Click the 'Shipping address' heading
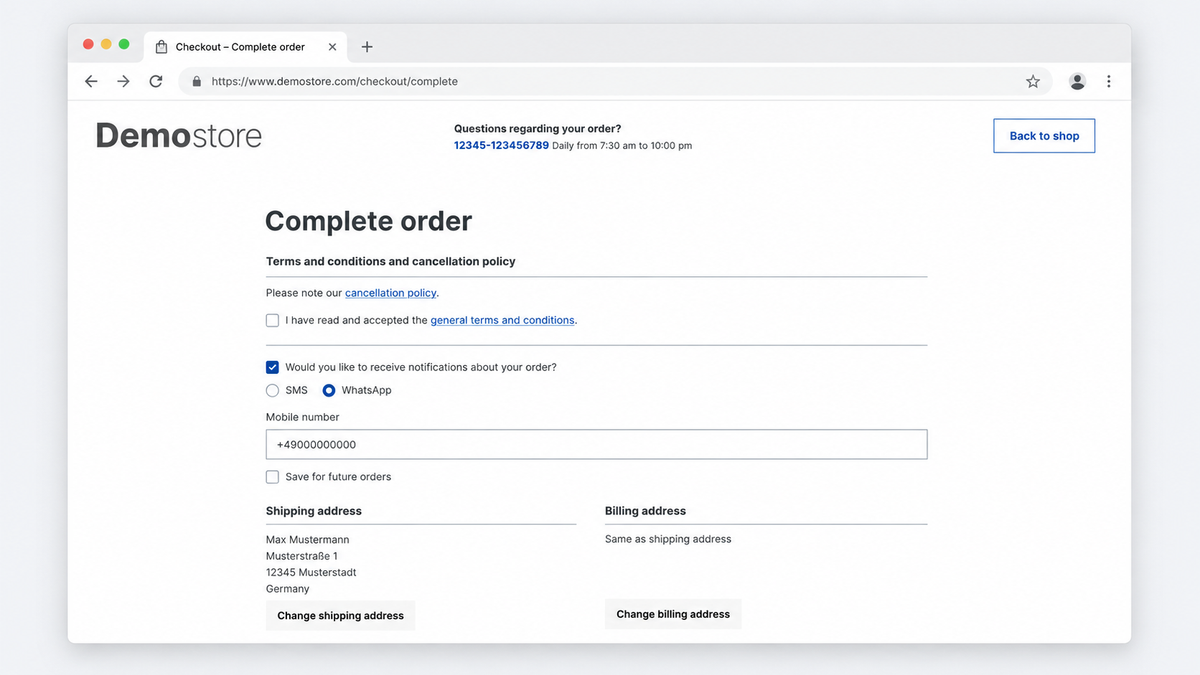Screen dimensions: 1200x675 point(314,511)
